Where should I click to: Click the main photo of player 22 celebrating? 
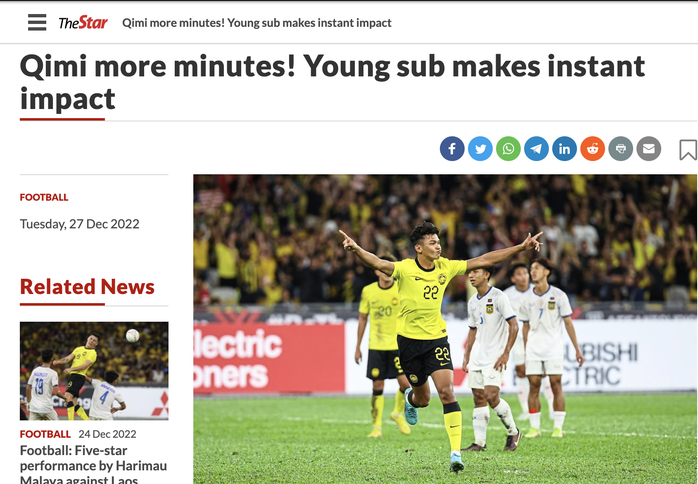pyautogui.click(x=445, y=329)
